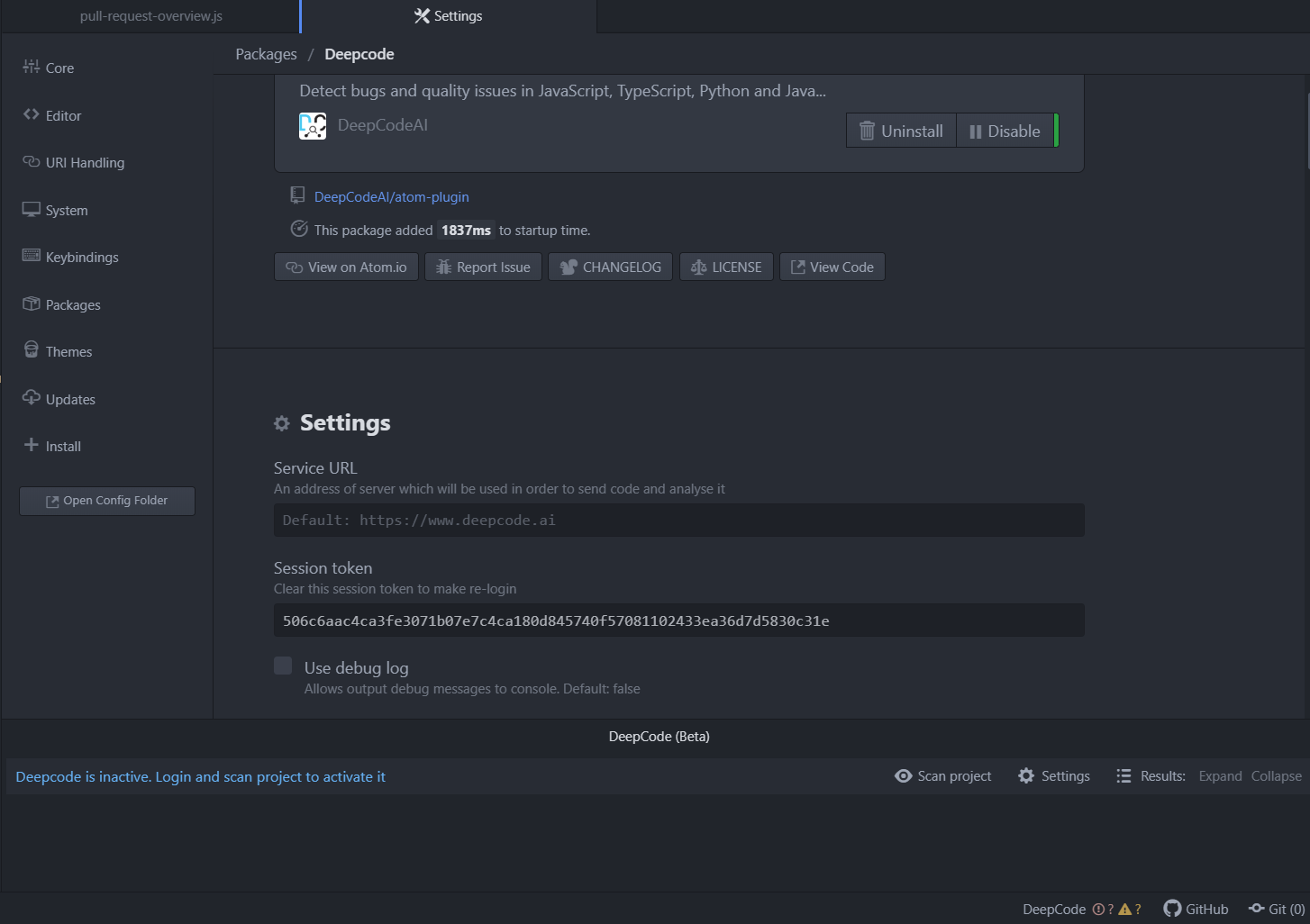Uninstall the Deepcode package
Image resolution: width=1310 pixels, height=924 pixels.
901,131
